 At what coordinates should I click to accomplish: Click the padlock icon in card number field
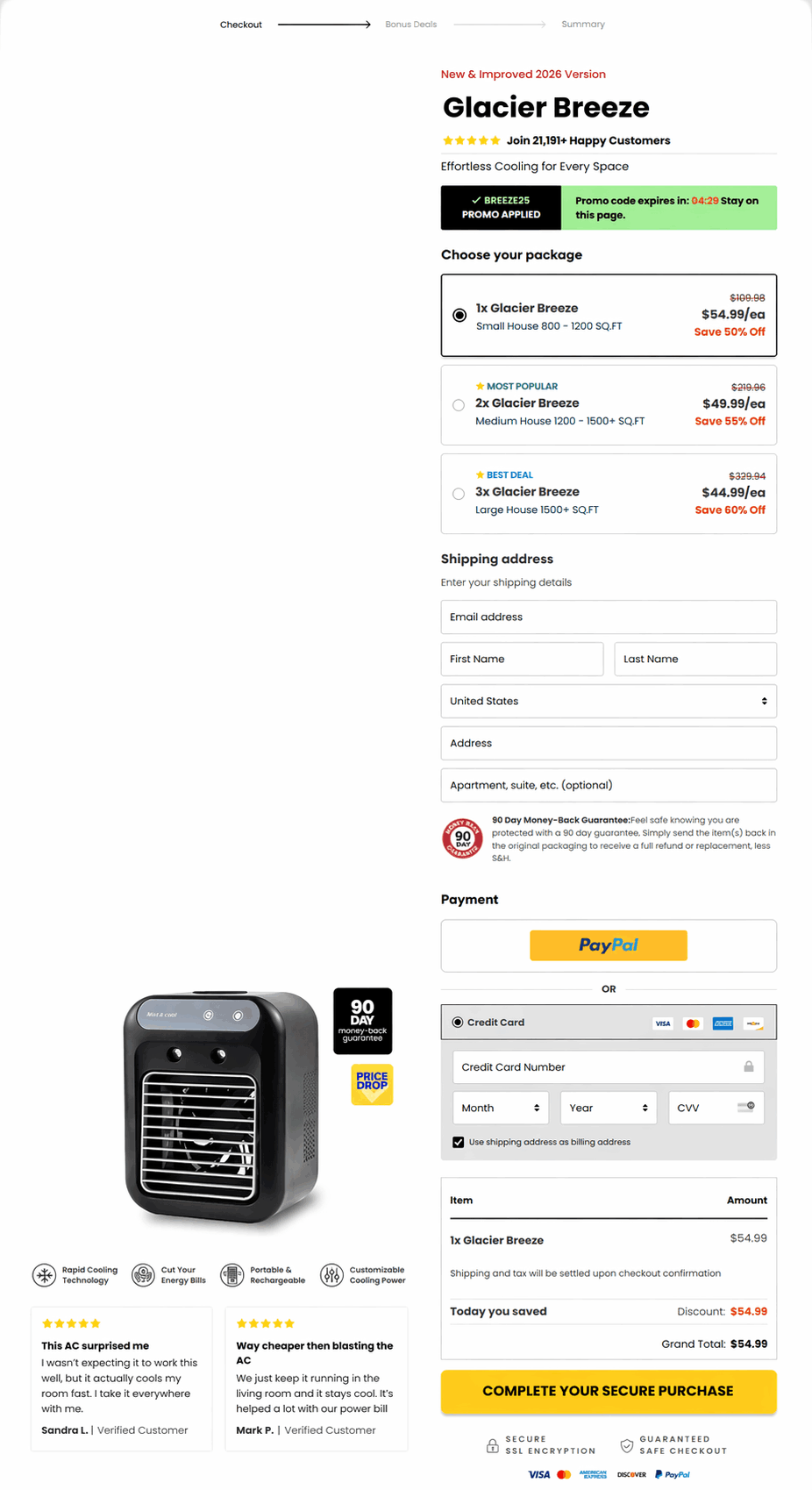tap(749, 1066)
